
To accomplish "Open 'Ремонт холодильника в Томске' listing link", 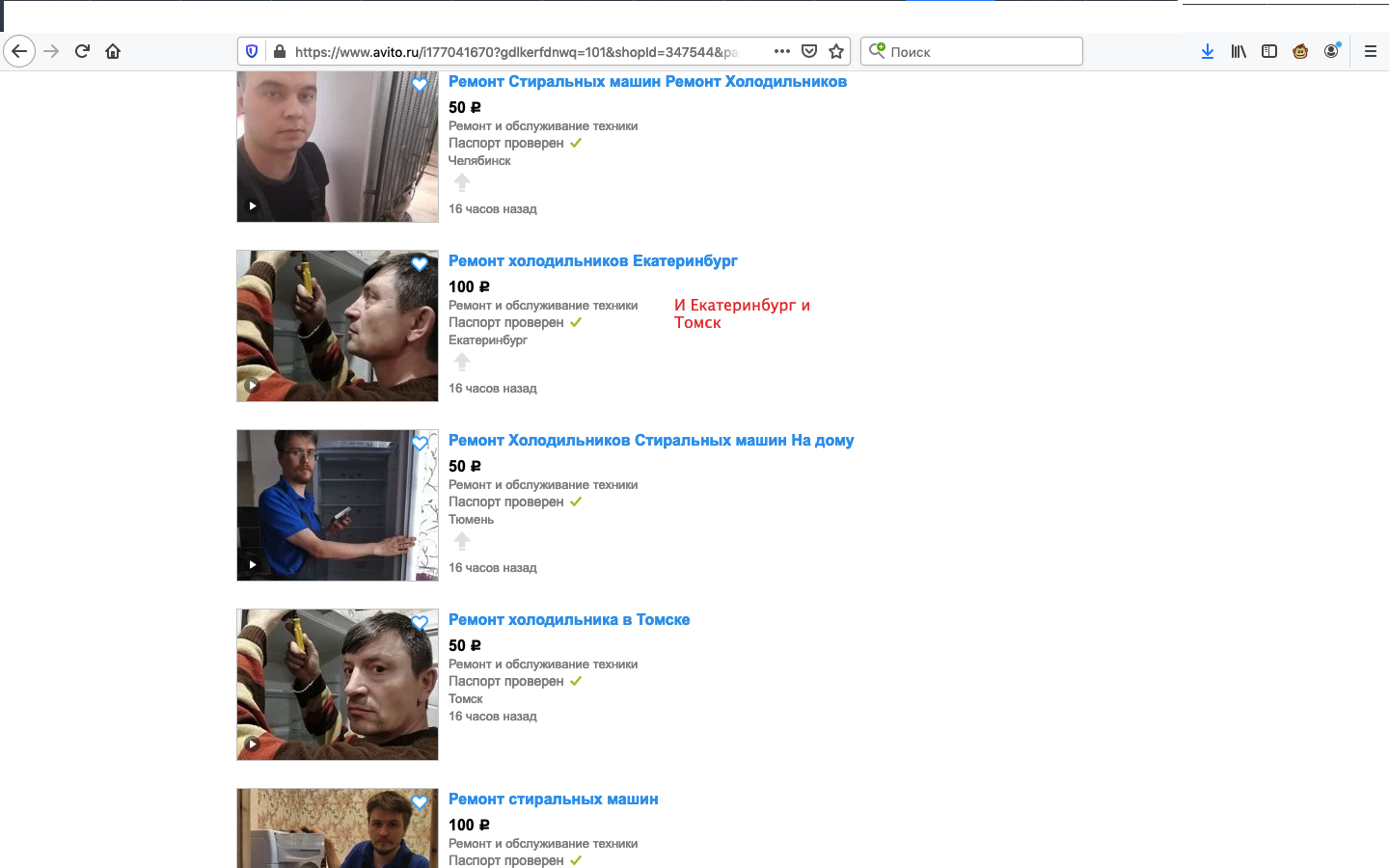I will [569, 619].
